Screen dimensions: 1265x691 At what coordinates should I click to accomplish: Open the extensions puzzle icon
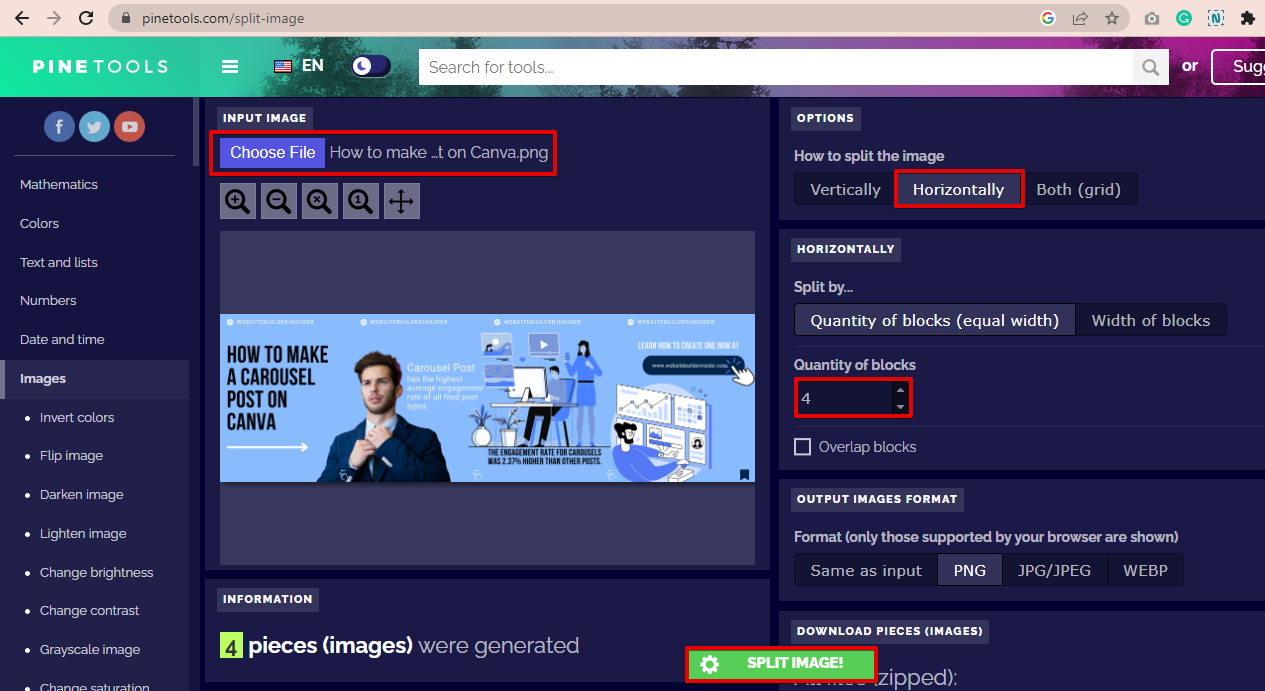pos(1247,18)
